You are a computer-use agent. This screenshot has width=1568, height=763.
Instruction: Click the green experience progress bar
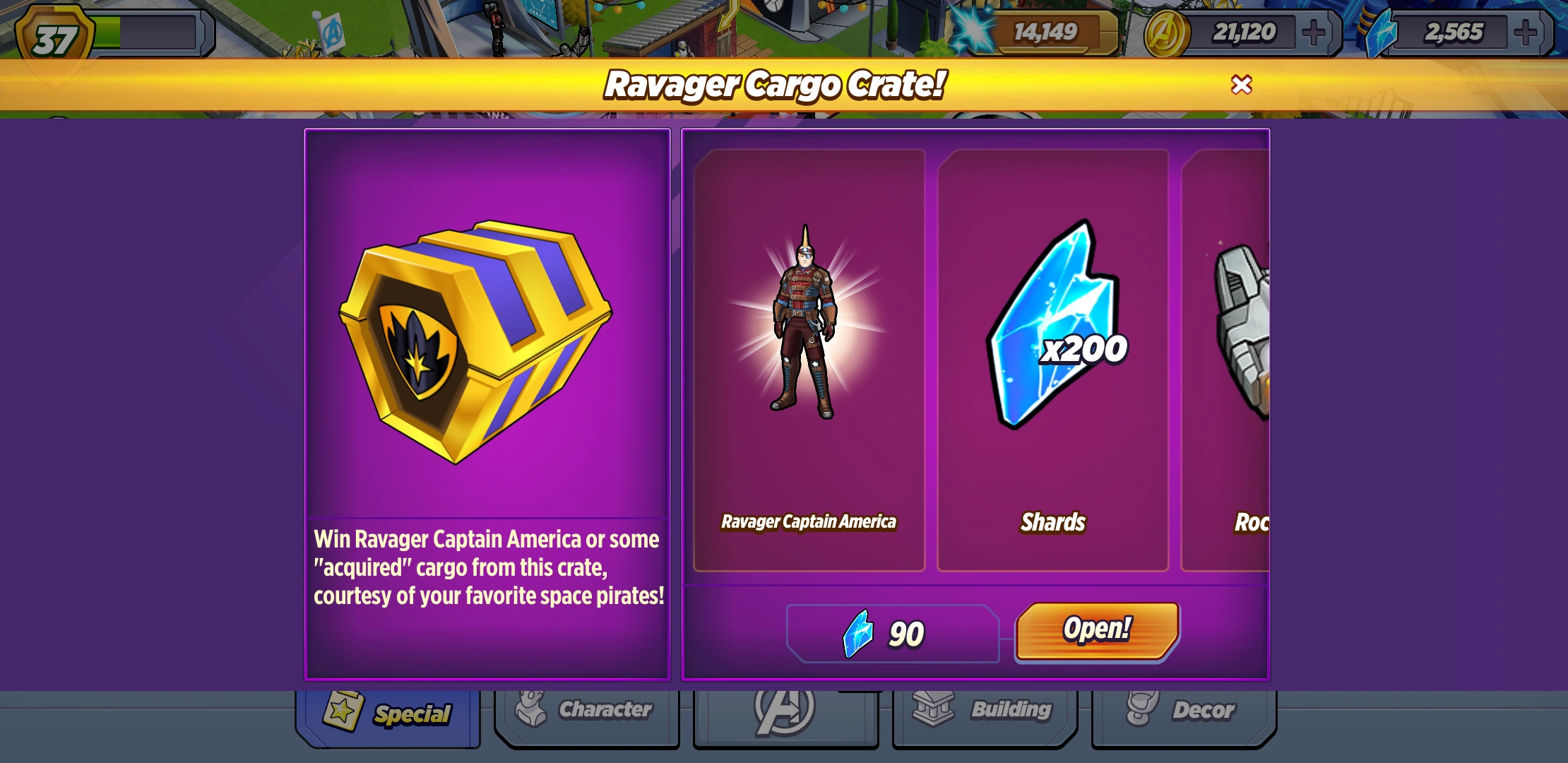coord(145,32)
